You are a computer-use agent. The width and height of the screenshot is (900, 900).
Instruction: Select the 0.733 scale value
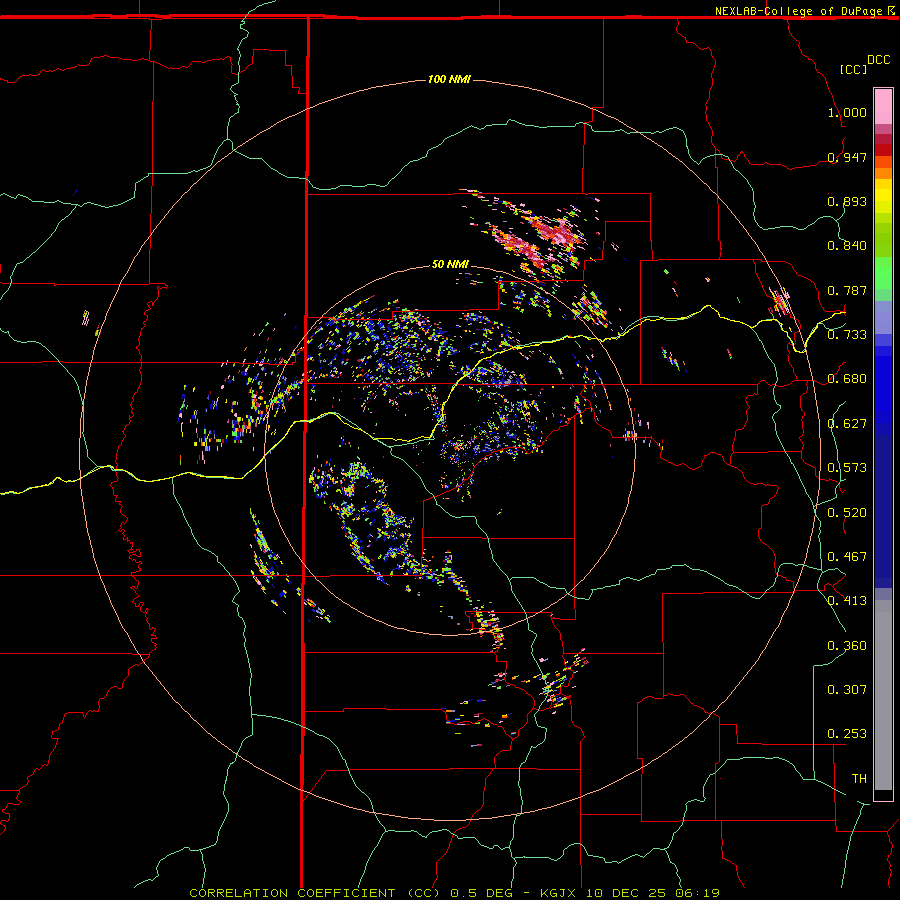847,335
